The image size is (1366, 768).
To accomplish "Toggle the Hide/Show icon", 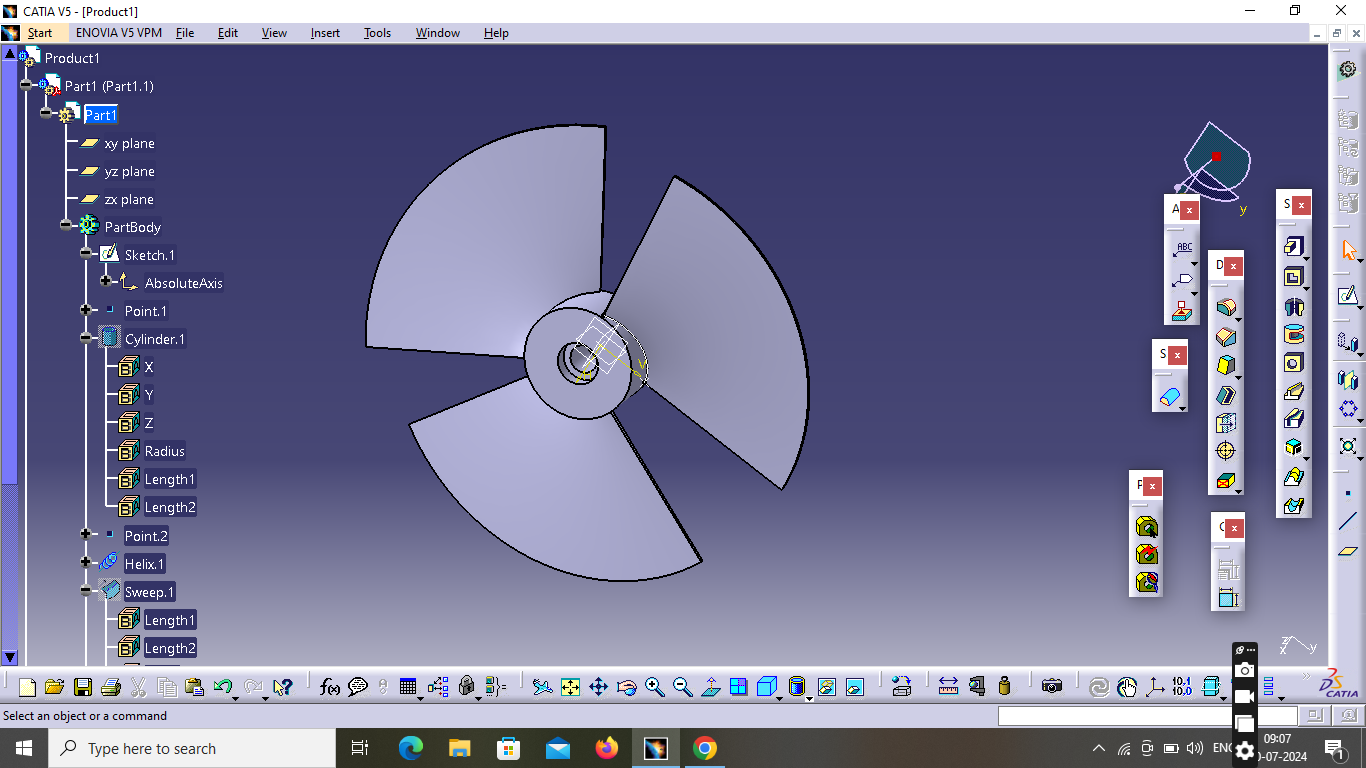I will 826,687.
